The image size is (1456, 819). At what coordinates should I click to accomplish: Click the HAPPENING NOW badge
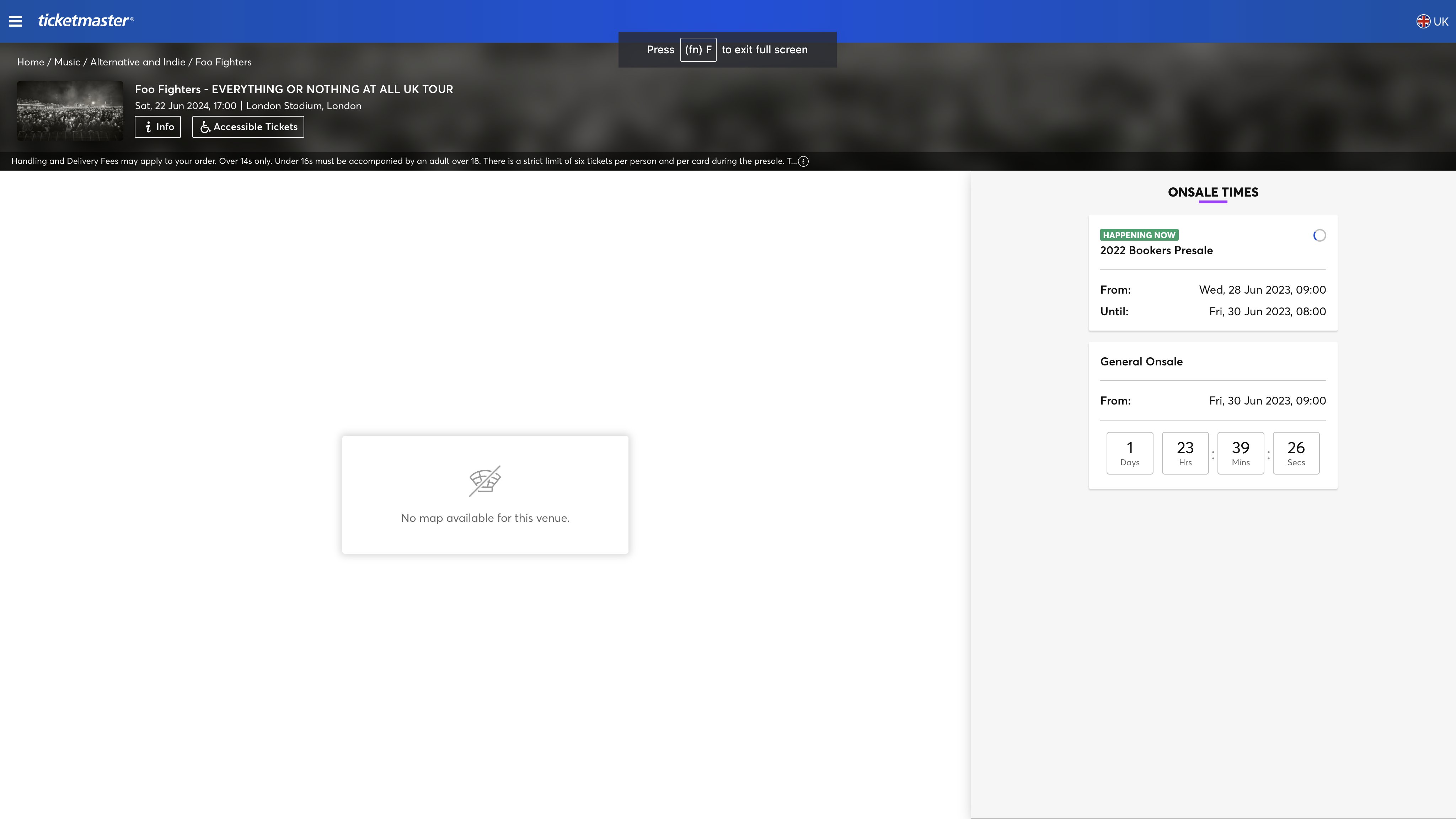point(1139,235)
